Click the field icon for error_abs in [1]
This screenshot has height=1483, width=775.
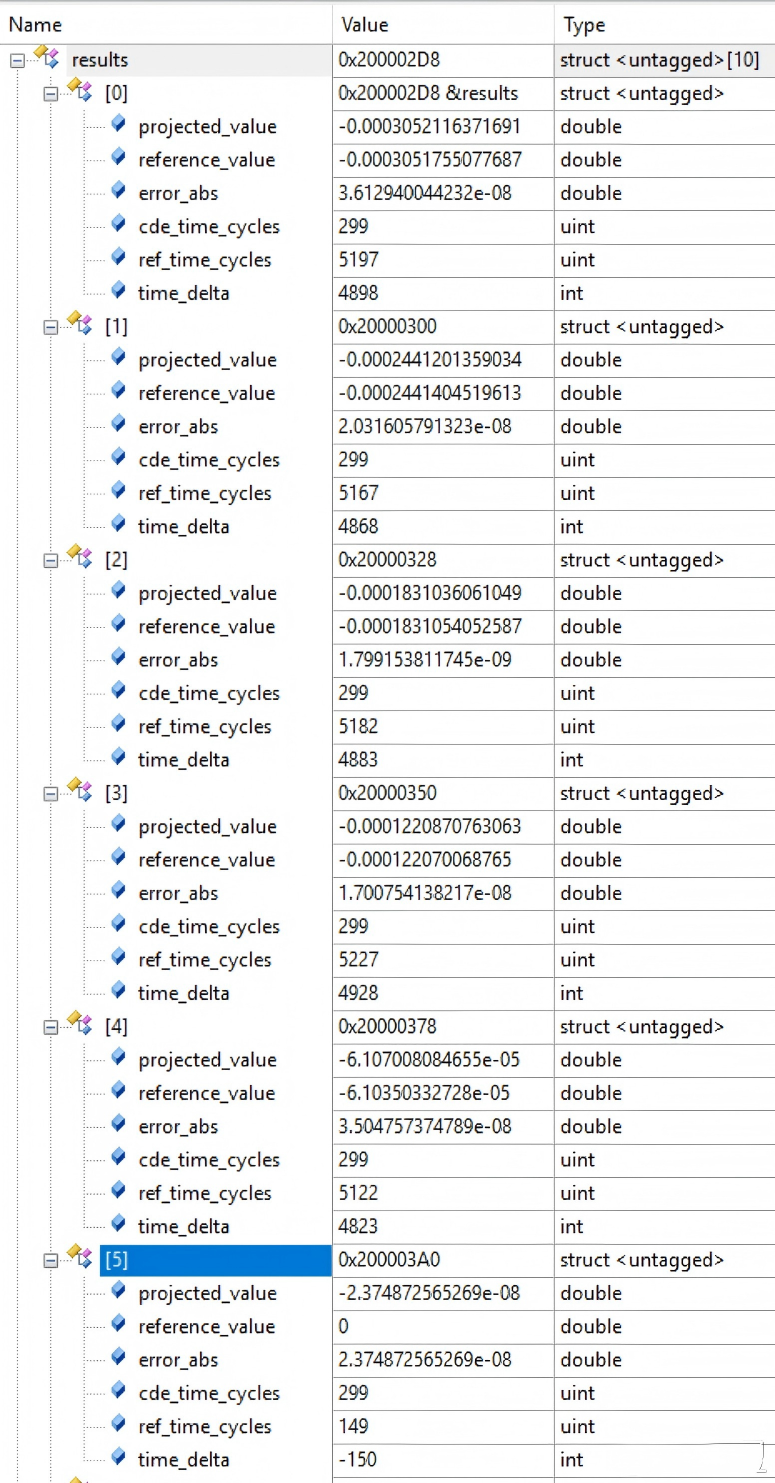pyautogui.click(x=119, y=425)
